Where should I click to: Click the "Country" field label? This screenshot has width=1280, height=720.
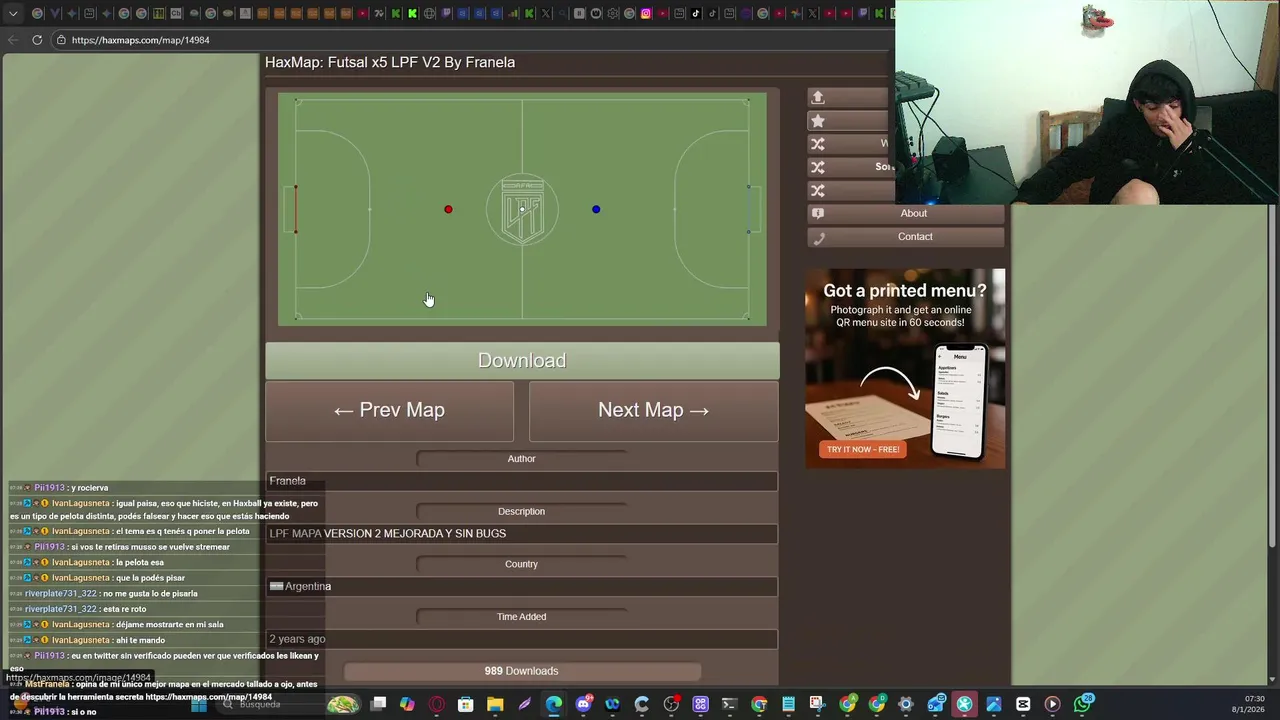[521, 564]
